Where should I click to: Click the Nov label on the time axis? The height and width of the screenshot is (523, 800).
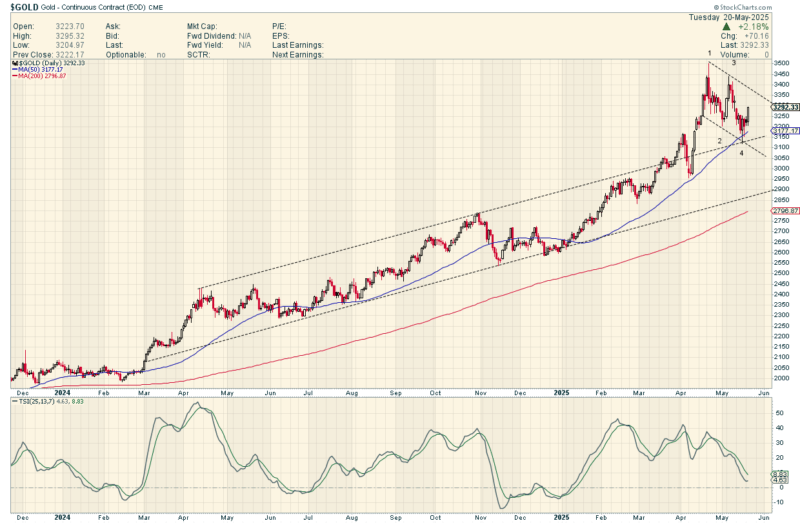pyautogui.click(x=478, y=394)
